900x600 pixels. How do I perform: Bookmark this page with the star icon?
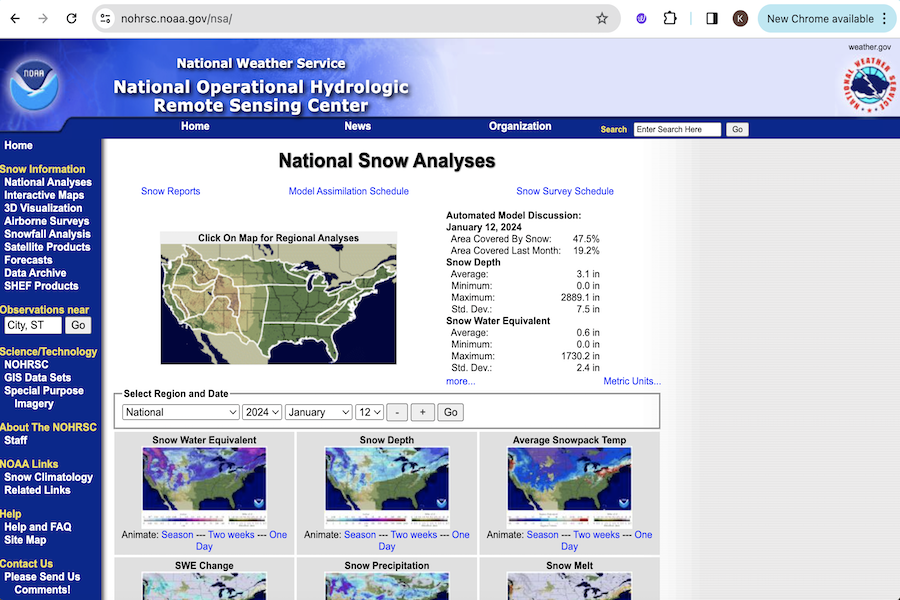[x=602, y=18]
